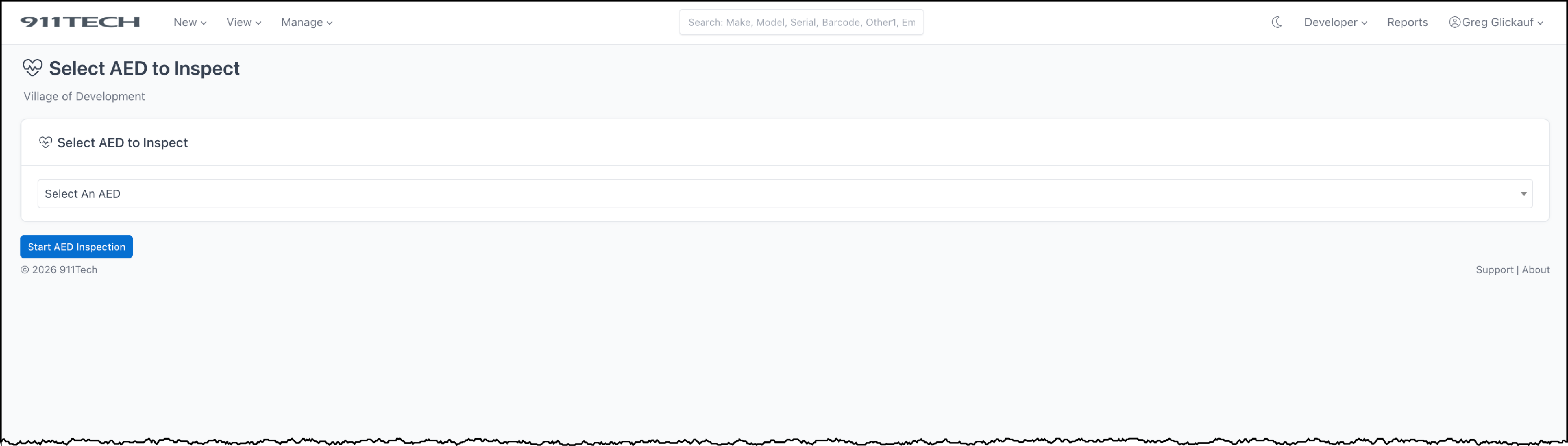Image resolution: width=1568 pixels, height=446 pixels.
Task: Click Start AED Inspection button
Action: click(77, 247)
